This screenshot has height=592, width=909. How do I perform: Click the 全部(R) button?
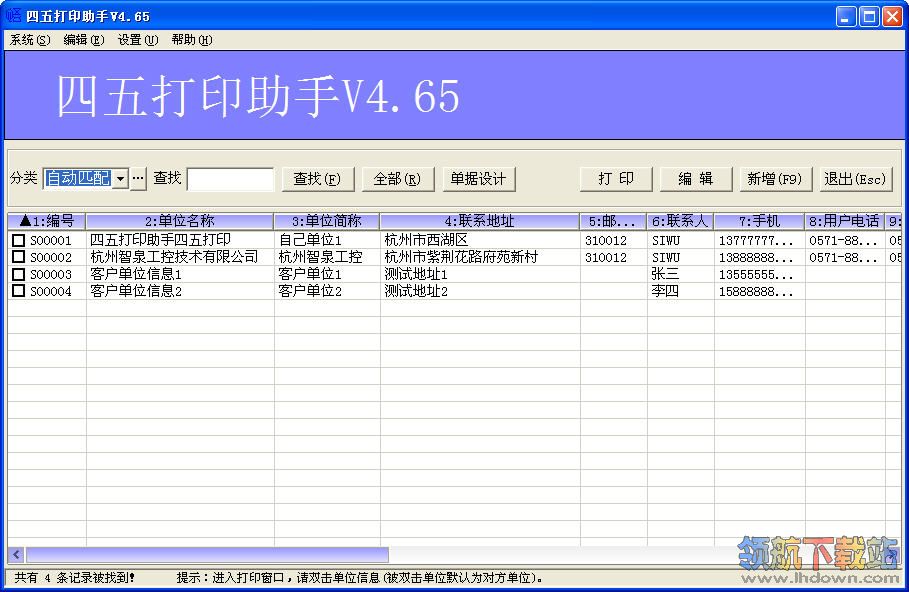click(x=398, y=179)
